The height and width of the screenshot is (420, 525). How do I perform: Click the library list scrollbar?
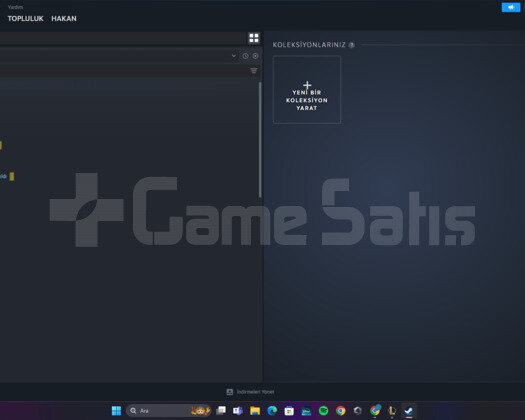point(260,139)
